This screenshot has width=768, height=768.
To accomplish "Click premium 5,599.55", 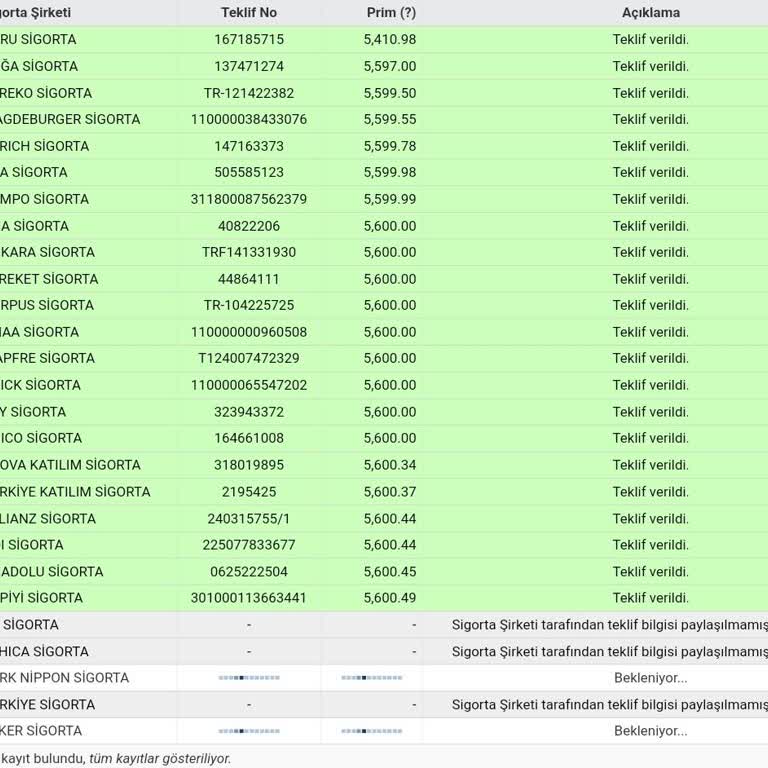I will pyautogui.click(x=390, y=119).
